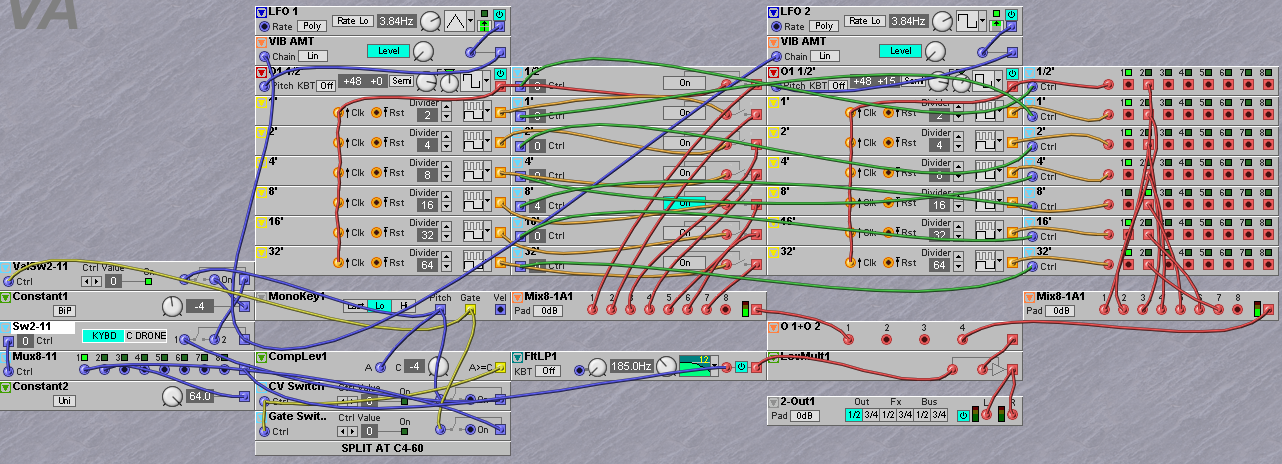Screen dimensions: 1282x464
Task: Click LFO 1 rate knob
Action: (429, 21)
